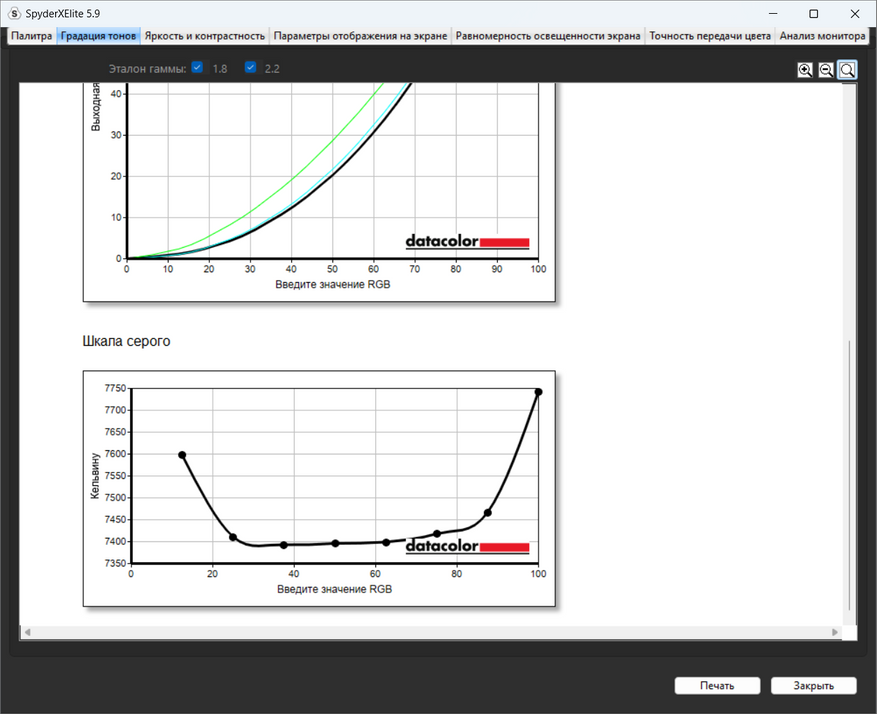Click the Печать button

click(717, 685)
